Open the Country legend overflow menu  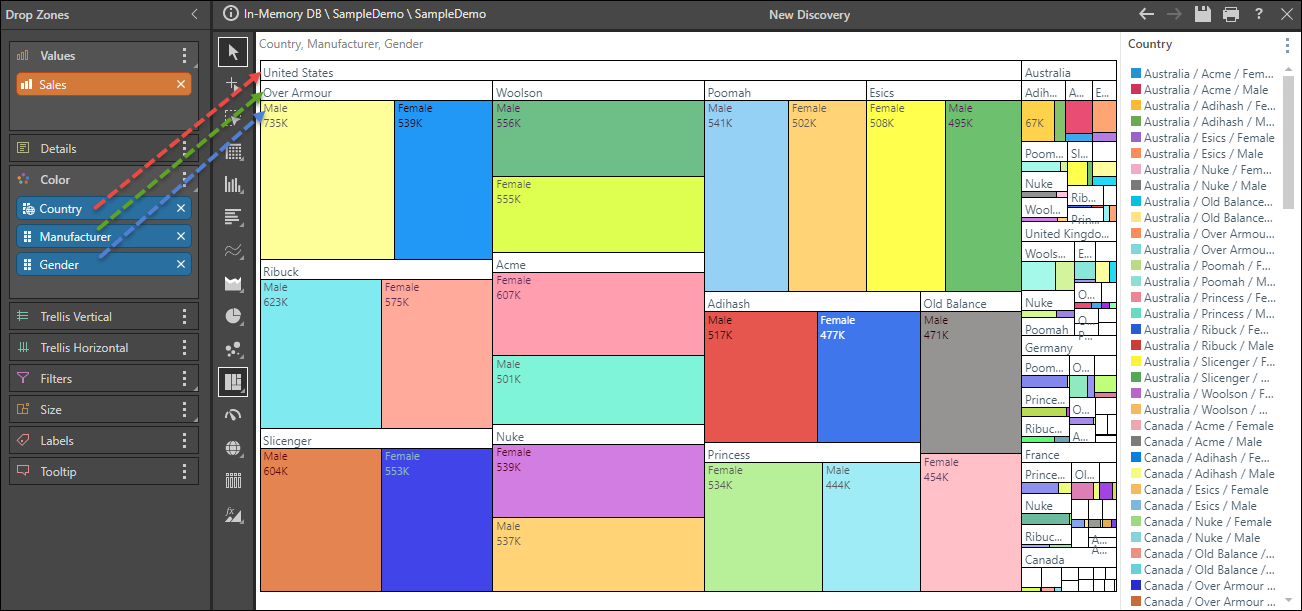[x=1287, y=45]
